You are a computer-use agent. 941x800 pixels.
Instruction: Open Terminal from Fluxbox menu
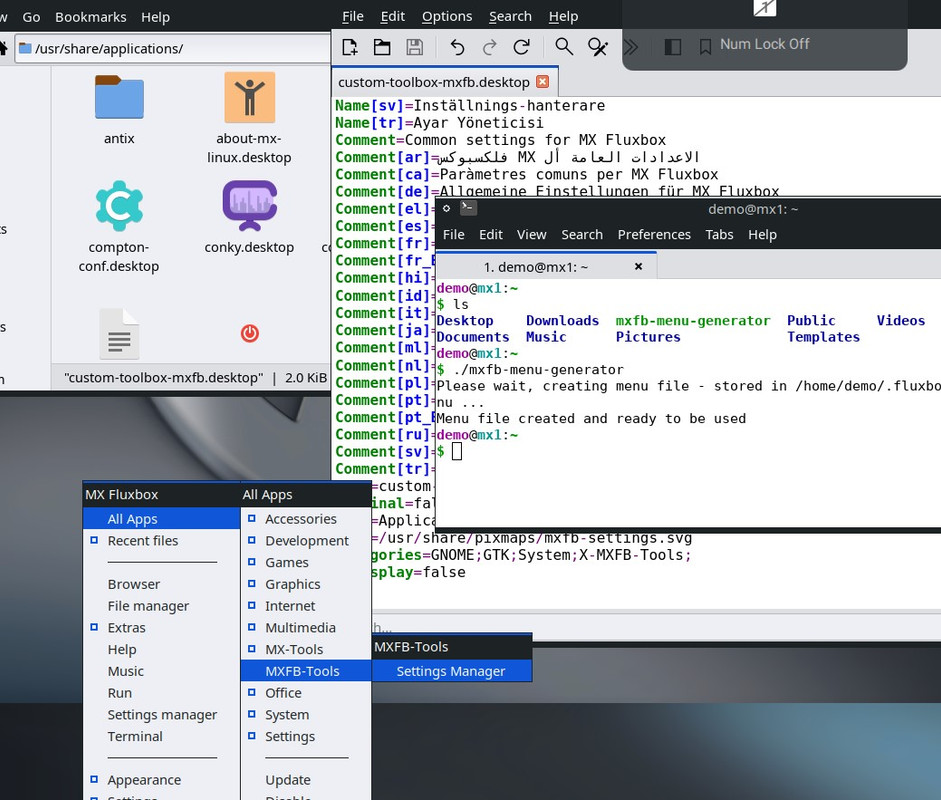[161, 736]
